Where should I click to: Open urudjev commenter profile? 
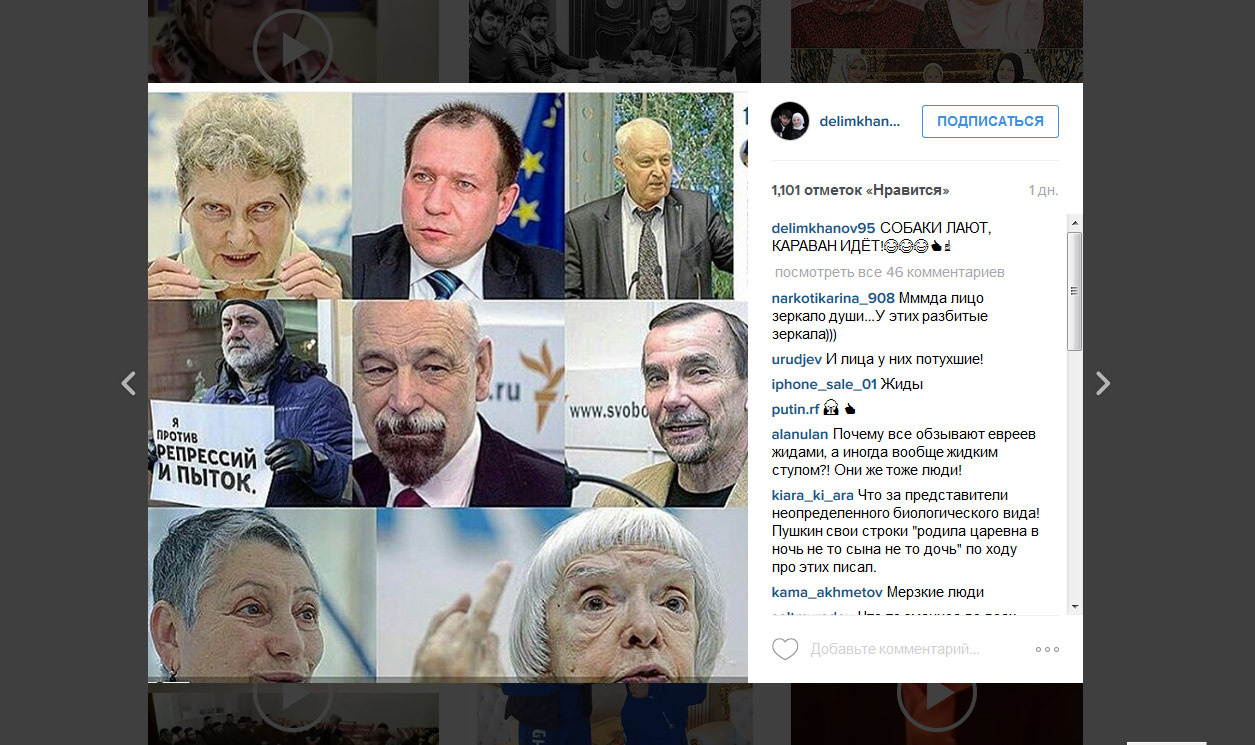click(797, 359)
